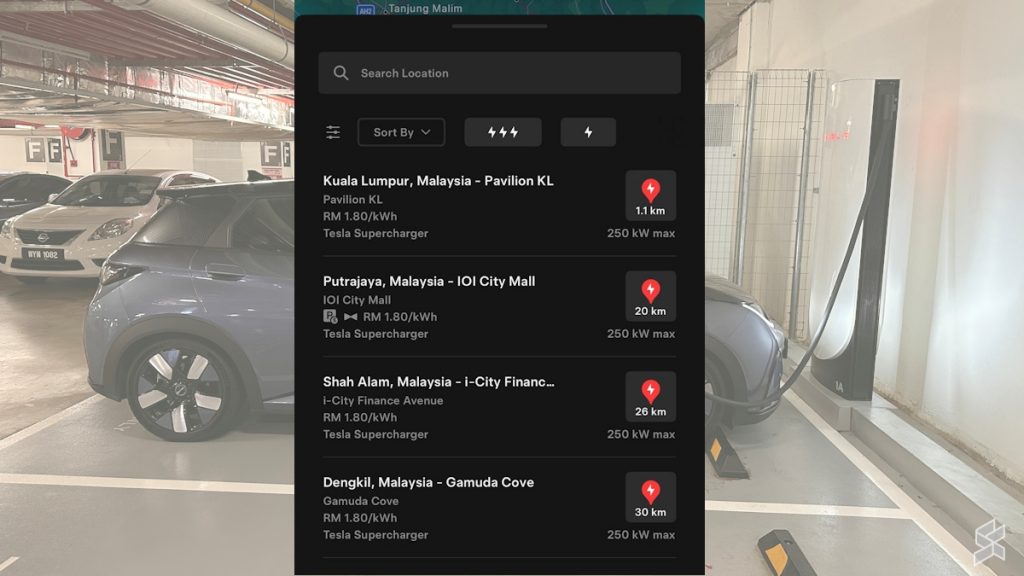Select the single lightning bolt destination charging filter
This screenshot has height=576, width=1024.
click(588, 131)
